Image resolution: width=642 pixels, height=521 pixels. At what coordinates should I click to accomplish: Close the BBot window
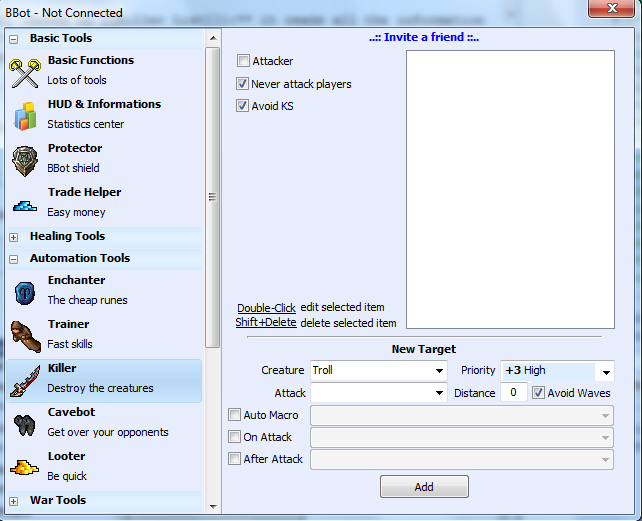tap(611, 8)
